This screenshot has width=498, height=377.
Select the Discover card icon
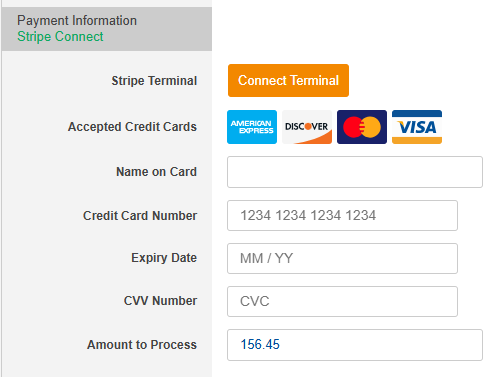point(307,127)
